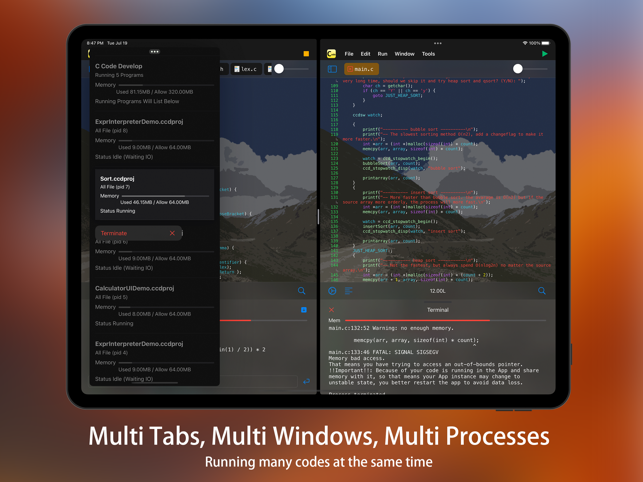Image resolution: width=643 pixels, height=482 pixels.
Task: Tap the right window's multitasking dots
Action: point(438,43)
